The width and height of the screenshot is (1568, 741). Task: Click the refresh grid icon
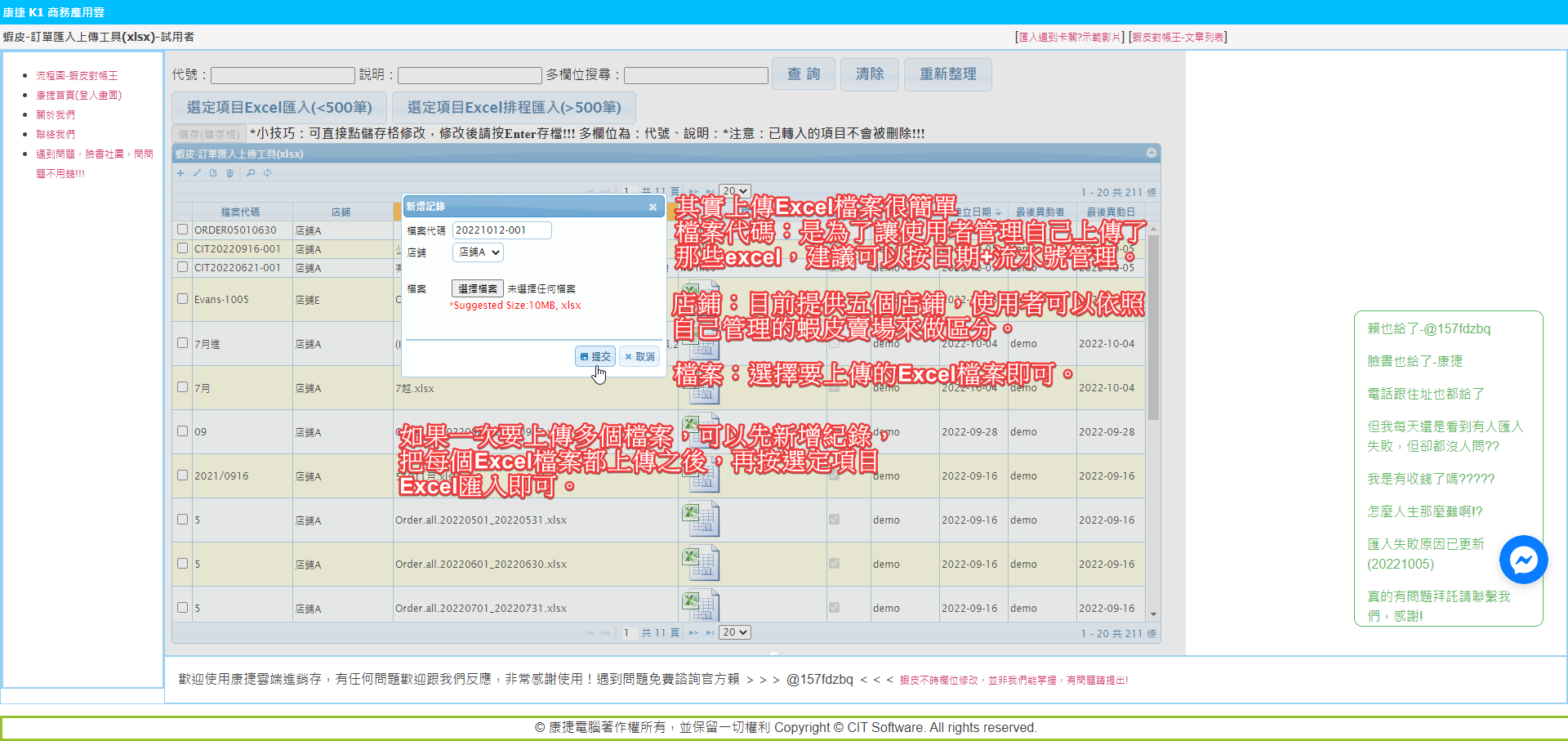tap(267, 173)
